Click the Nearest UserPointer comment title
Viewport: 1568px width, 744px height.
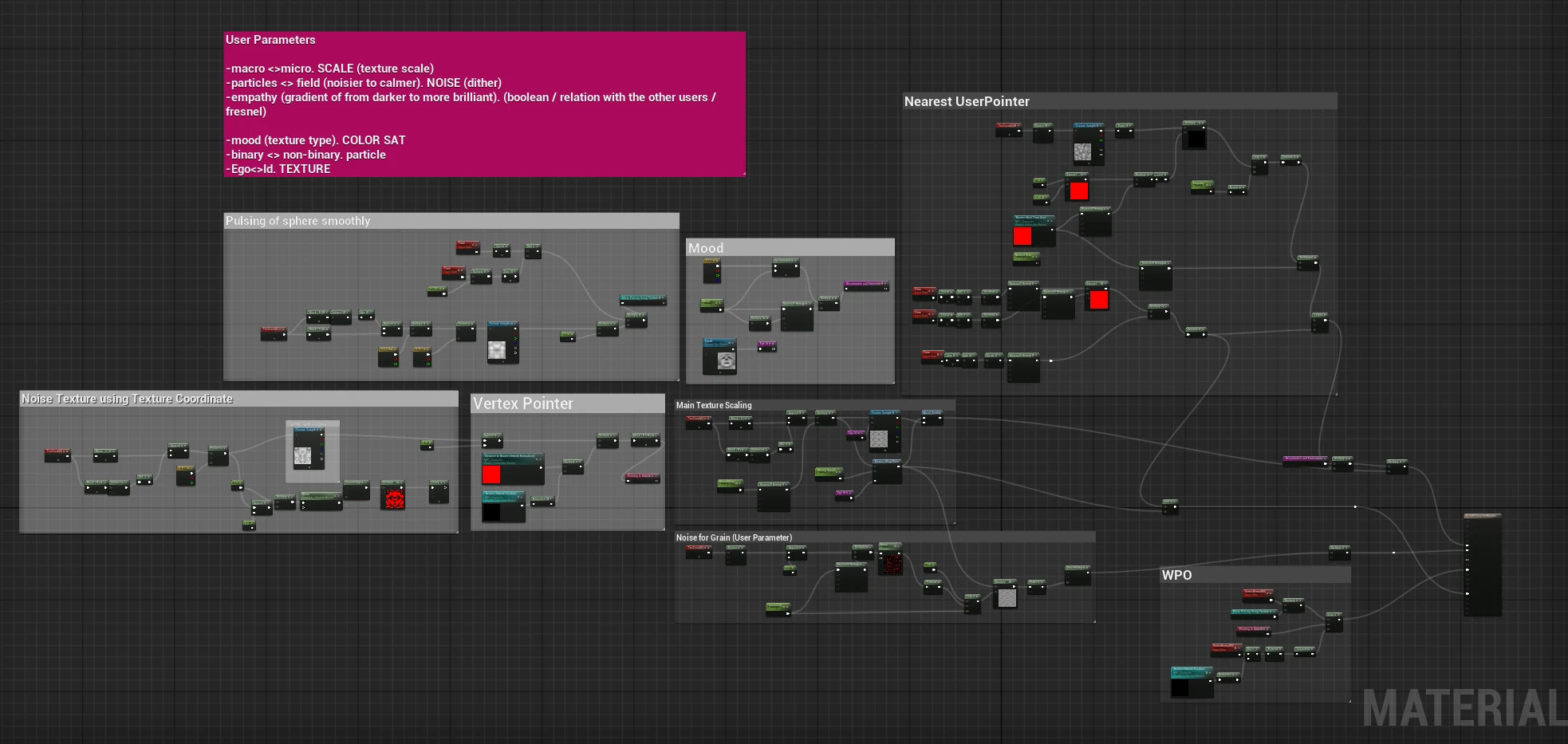coord(967,101)
